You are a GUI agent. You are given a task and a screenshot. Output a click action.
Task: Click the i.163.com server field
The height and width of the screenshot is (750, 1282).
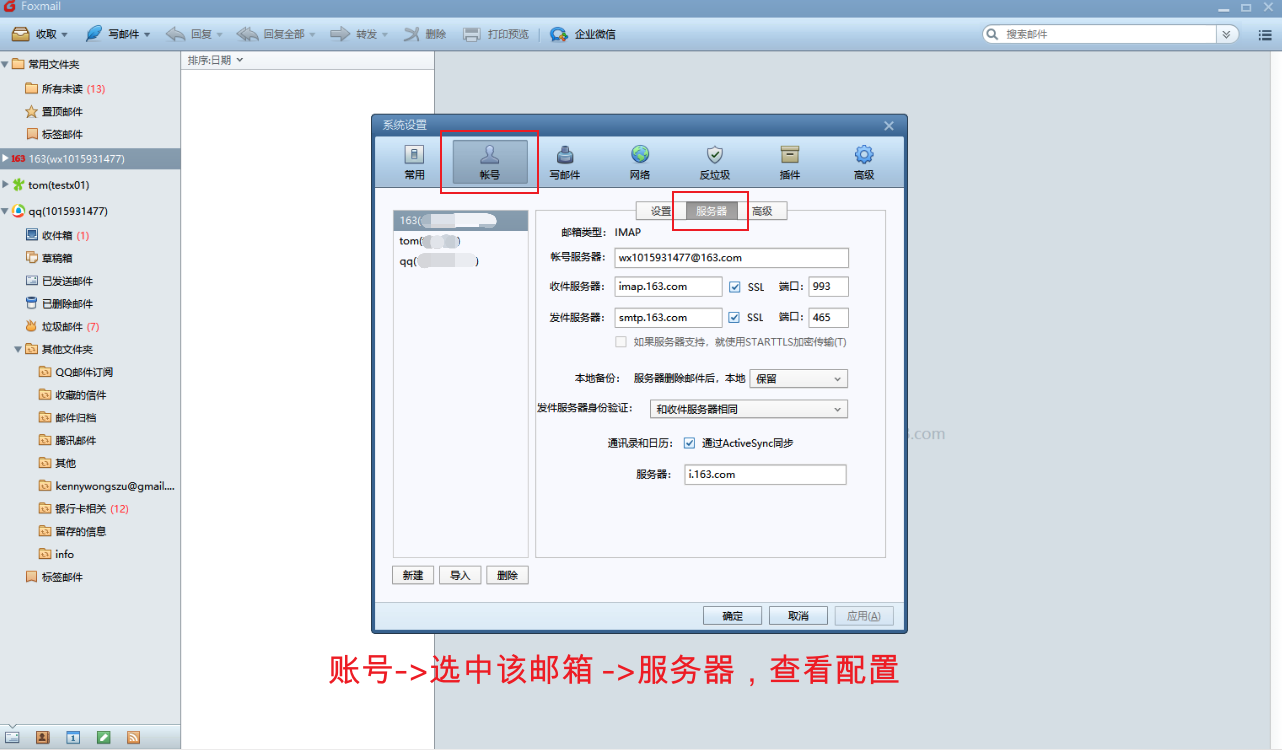766,474
